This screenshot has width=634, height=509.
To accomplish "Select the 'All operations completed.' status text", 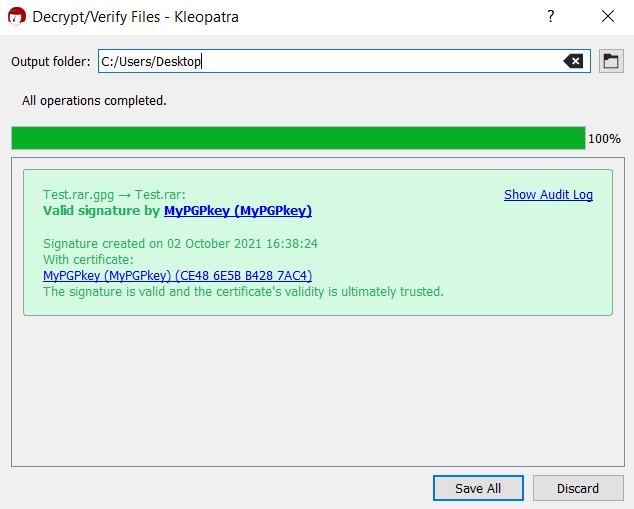I will click(x=94, y=101).
